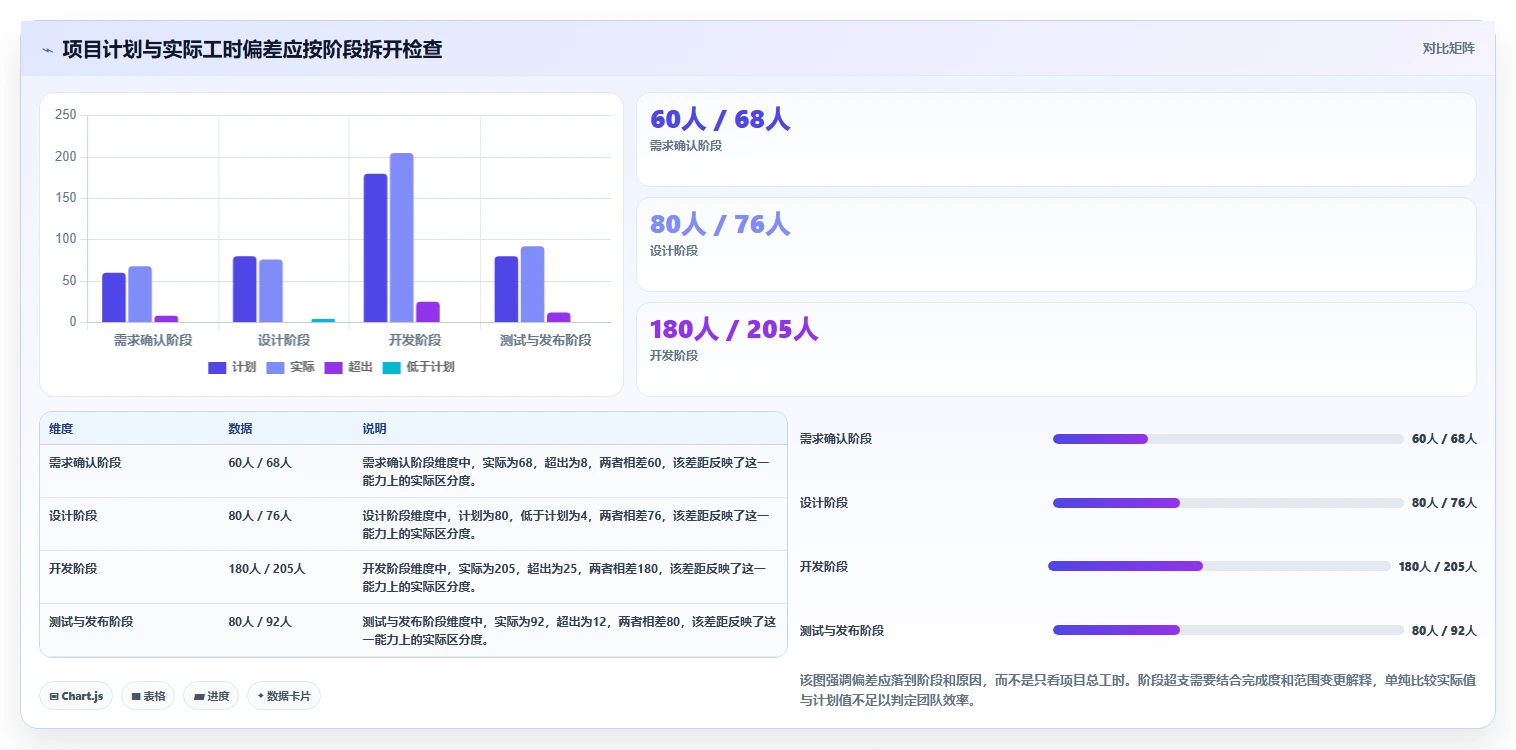Click the 设计阶段 progress bar

pos(1228,503)
